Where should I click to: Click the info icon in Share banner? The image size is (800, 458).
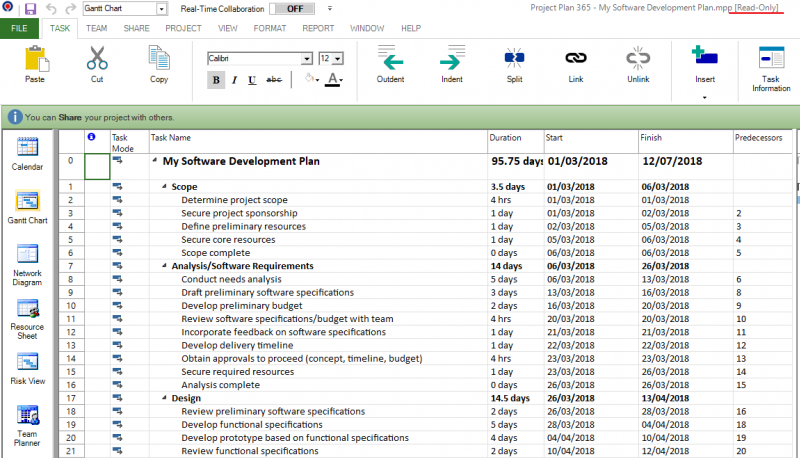tap(15, 117)
